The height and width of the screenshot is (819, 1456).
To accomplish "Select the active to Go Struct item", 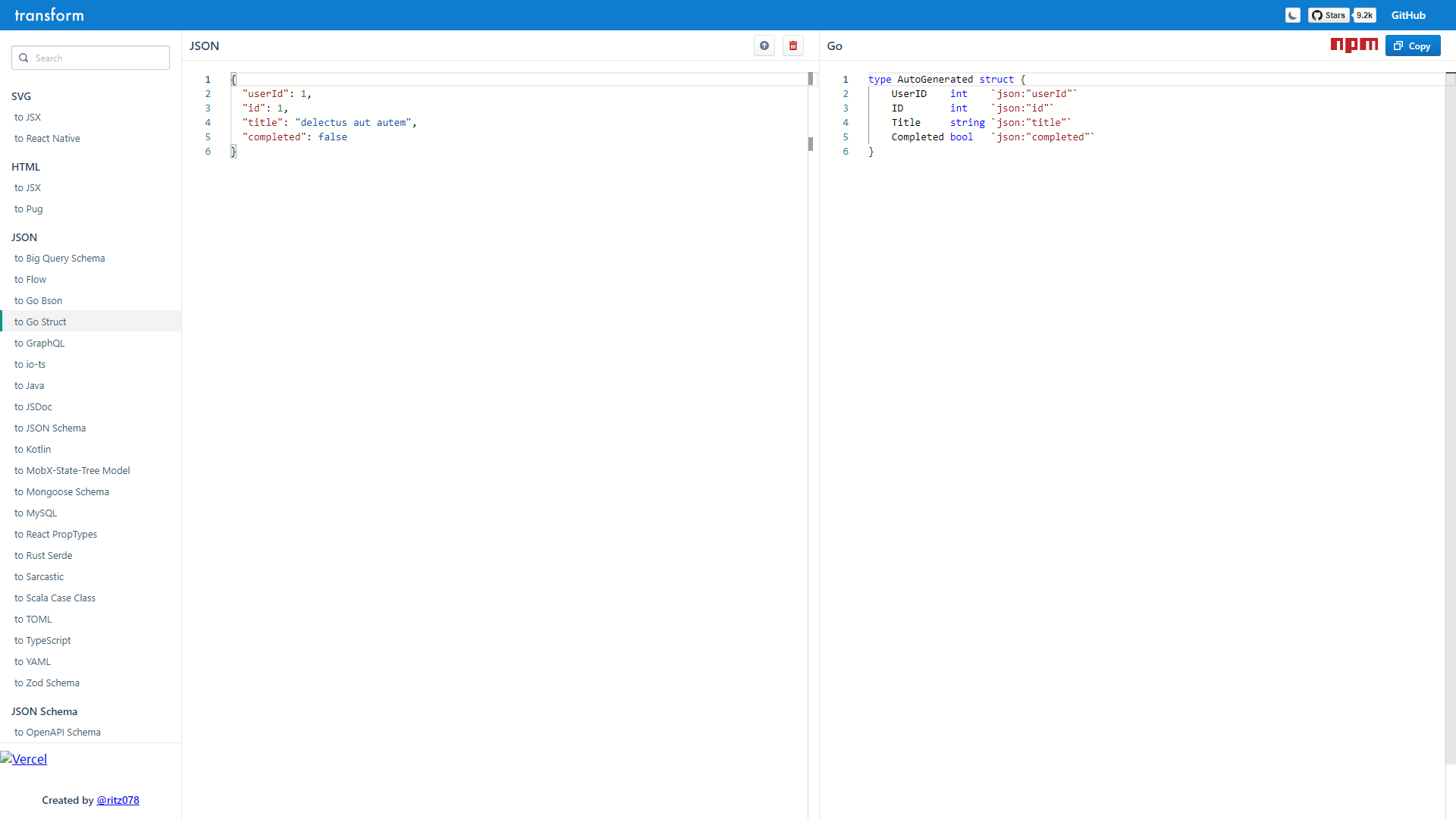I will coord(91,322).
